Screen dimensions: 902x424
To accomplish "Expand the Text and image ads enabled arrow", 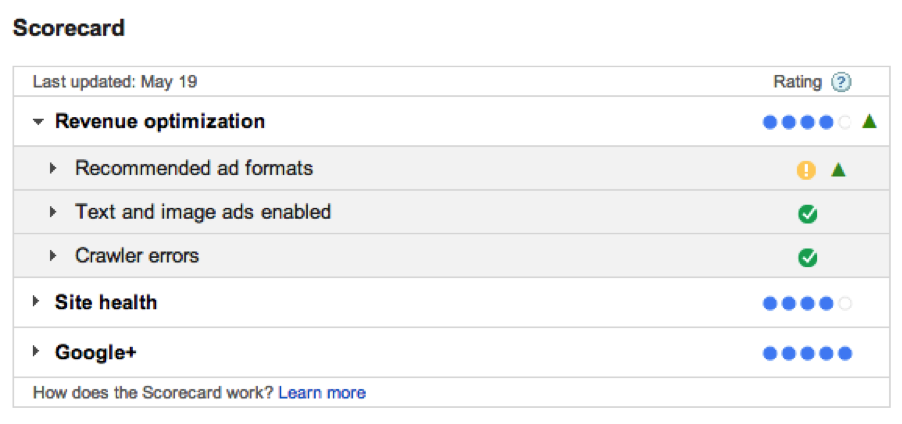I will 54,213.
